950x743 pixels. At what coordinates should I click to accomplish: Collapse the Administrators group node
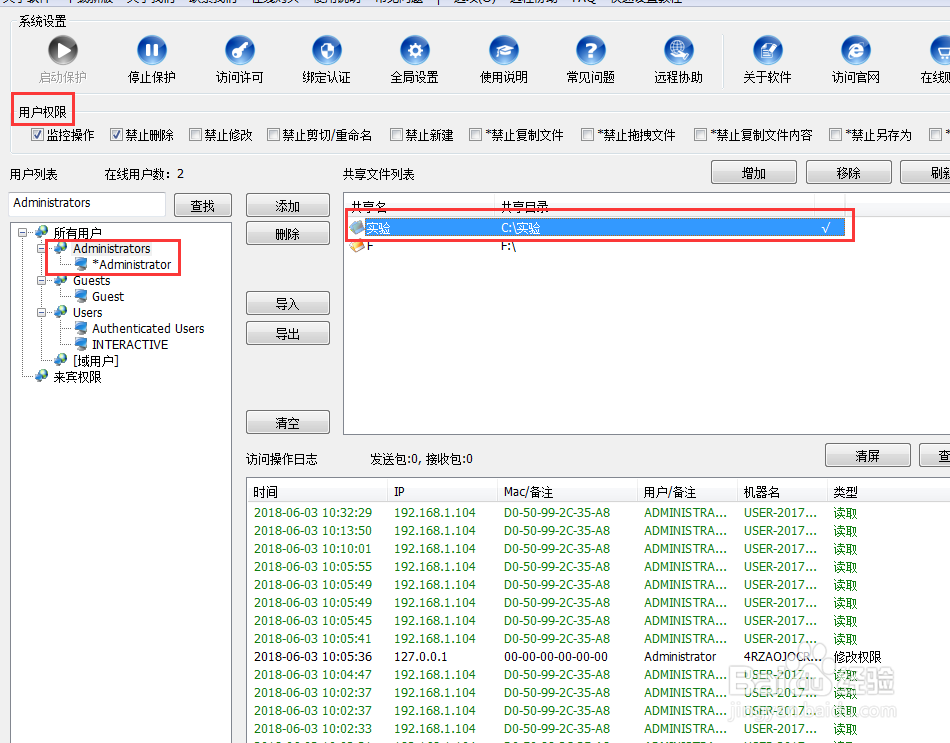pos(41,248)
